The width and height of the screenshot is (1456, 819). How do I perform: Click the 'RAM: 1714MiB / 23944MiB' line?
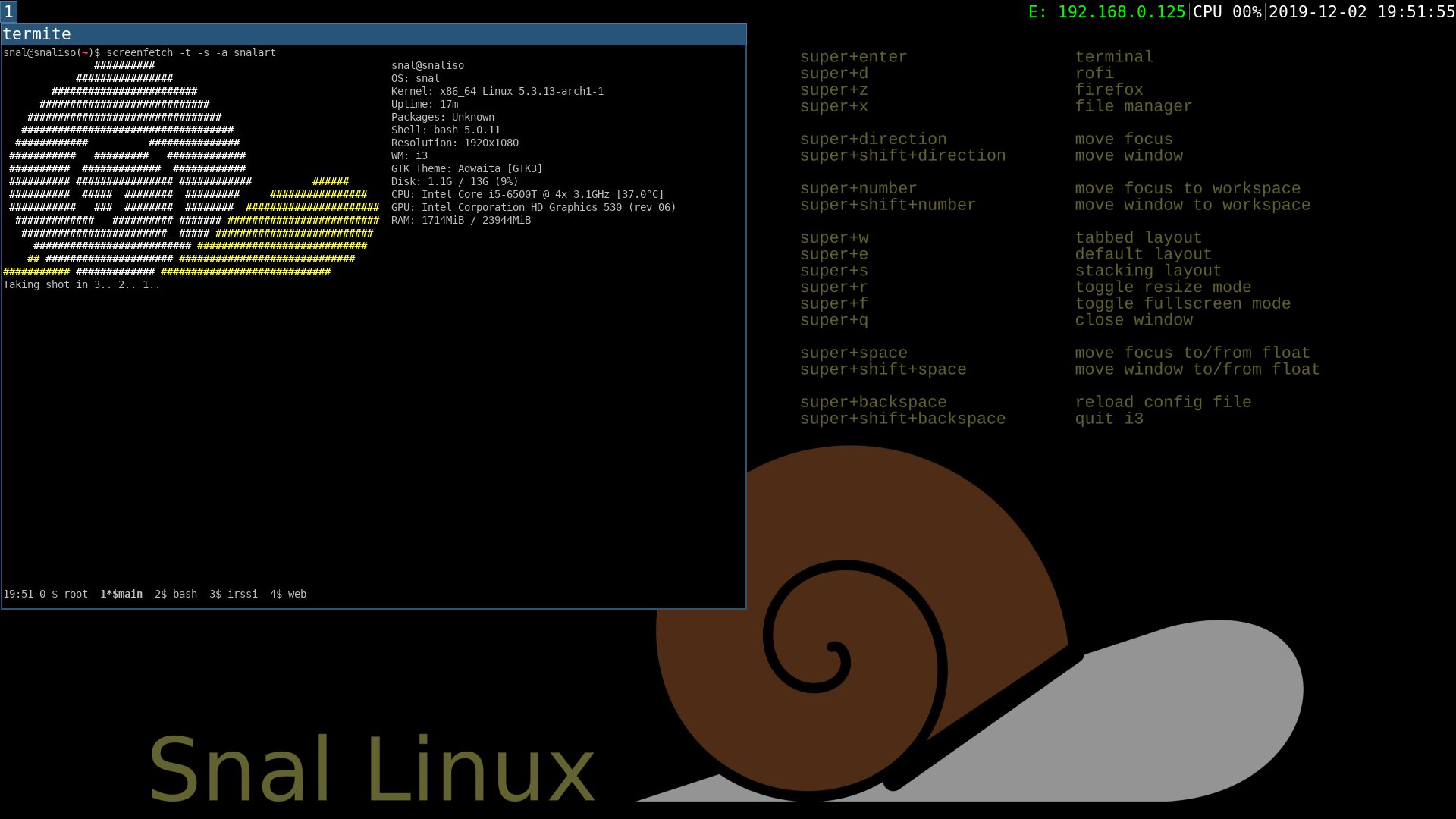point(461,220)
